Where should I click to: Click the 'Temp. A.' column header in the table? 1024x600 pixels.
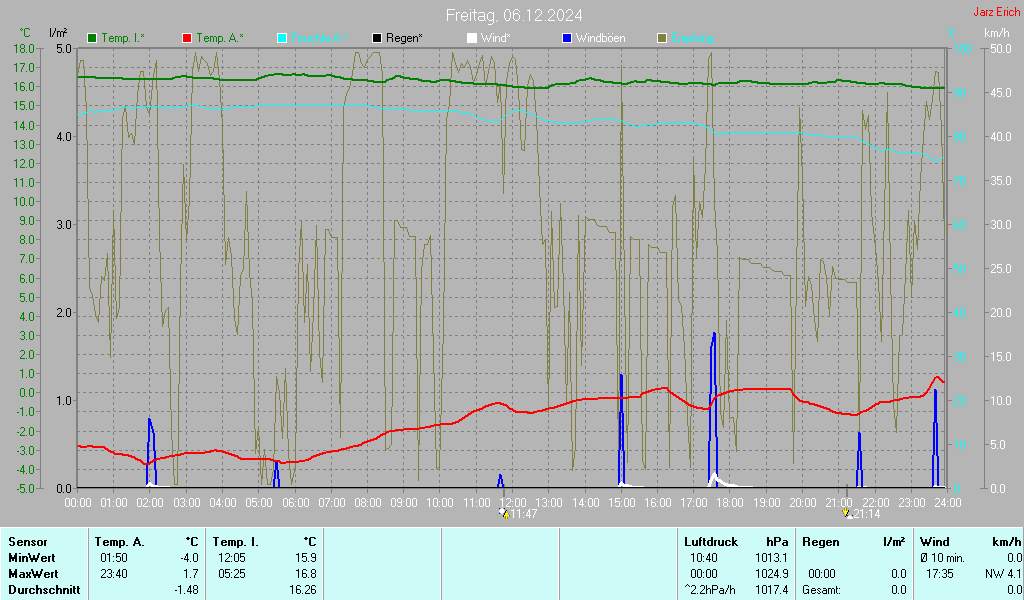(120, 542)
